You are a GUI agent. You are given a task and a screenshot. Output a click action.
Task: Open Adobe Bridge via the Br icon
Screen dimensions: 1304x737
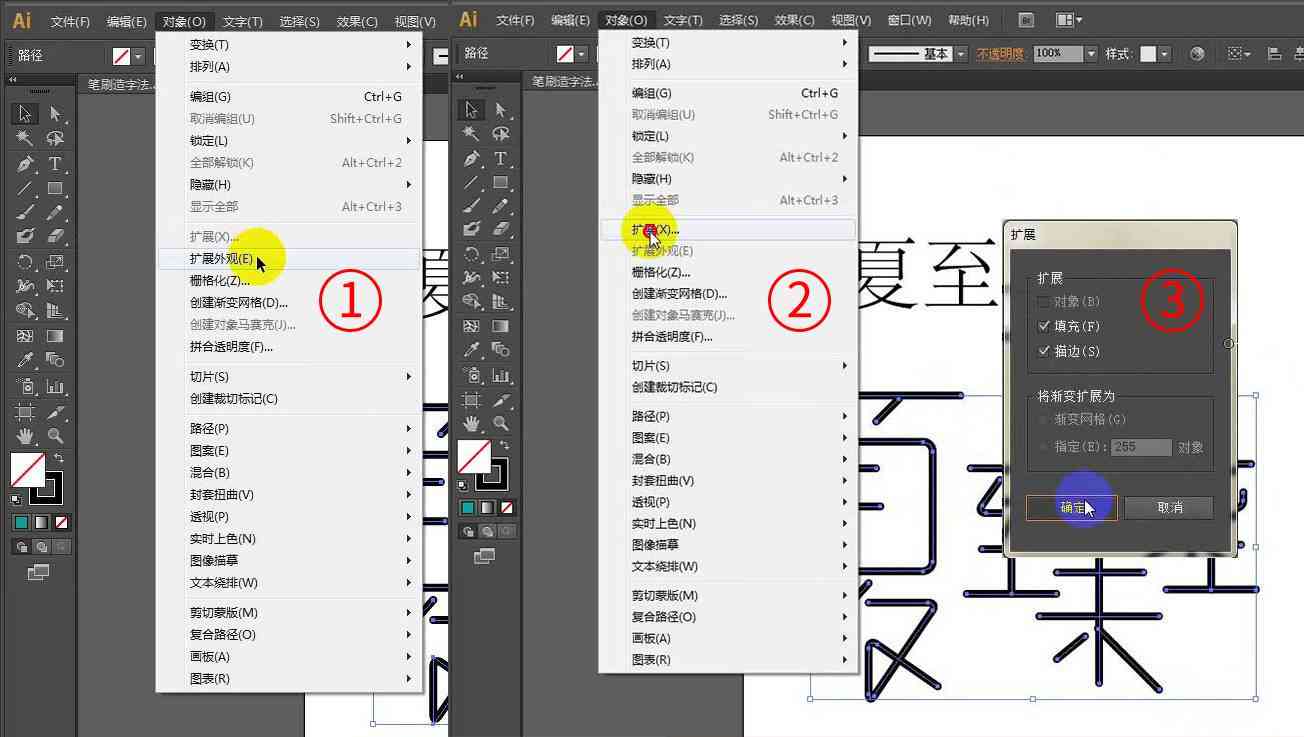[x=1026, y=19]
